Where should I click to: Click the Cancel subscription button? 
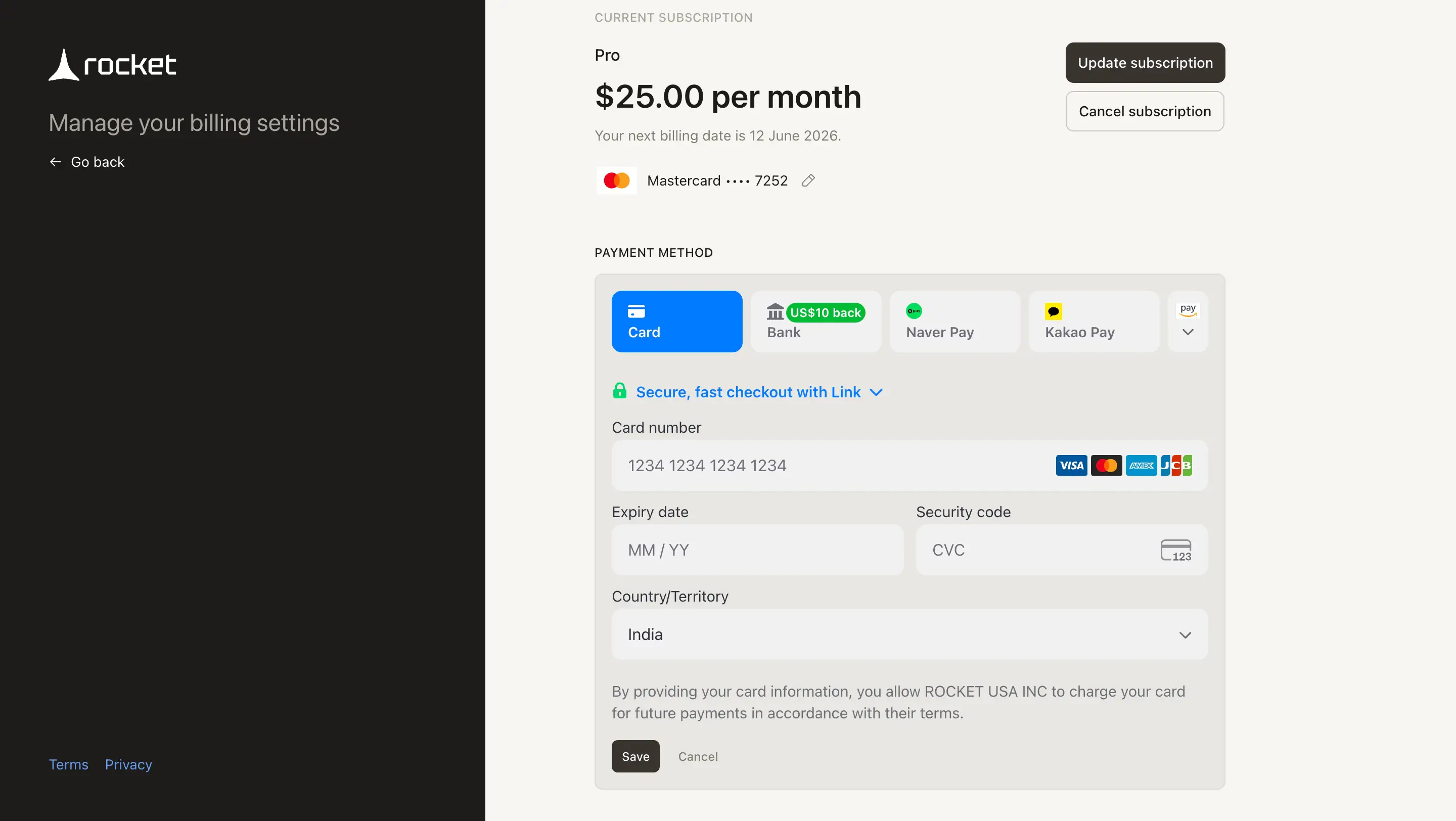[x=1145, y=112]
